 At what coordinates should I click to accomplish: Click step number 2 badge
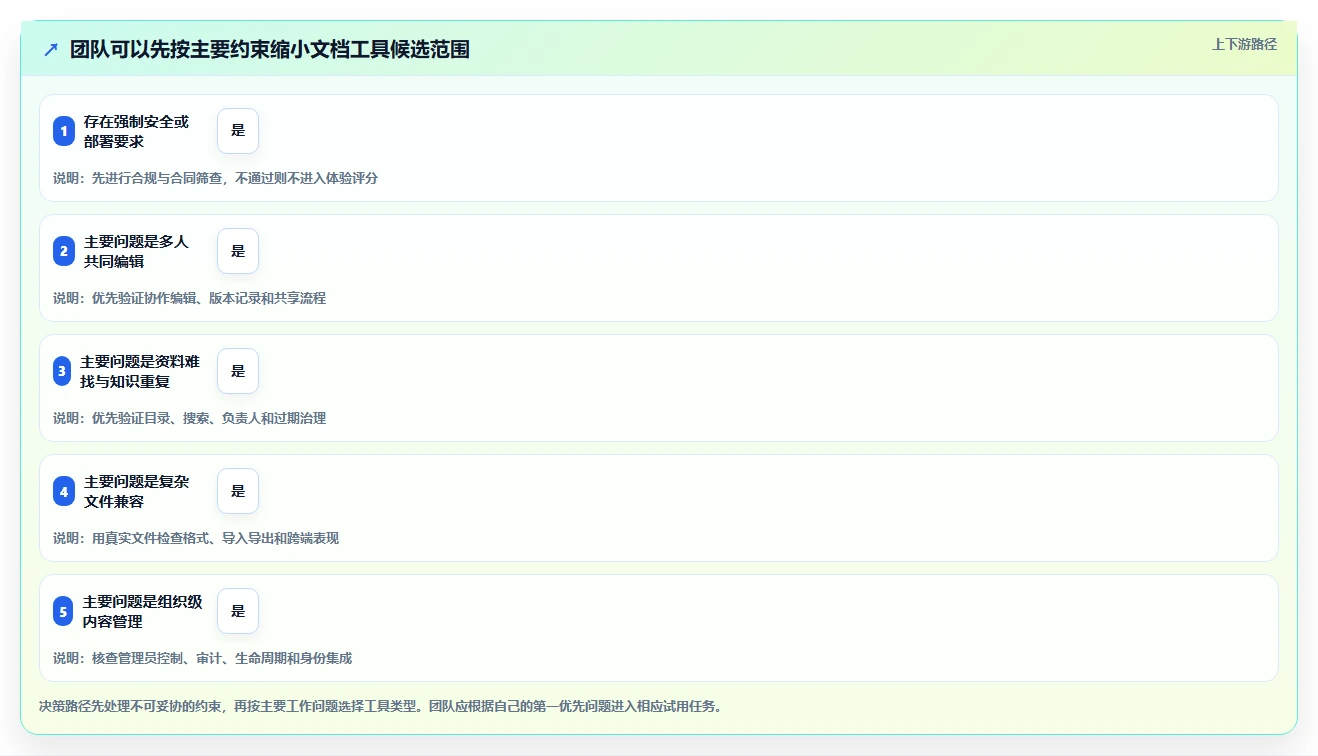point(64,251)
